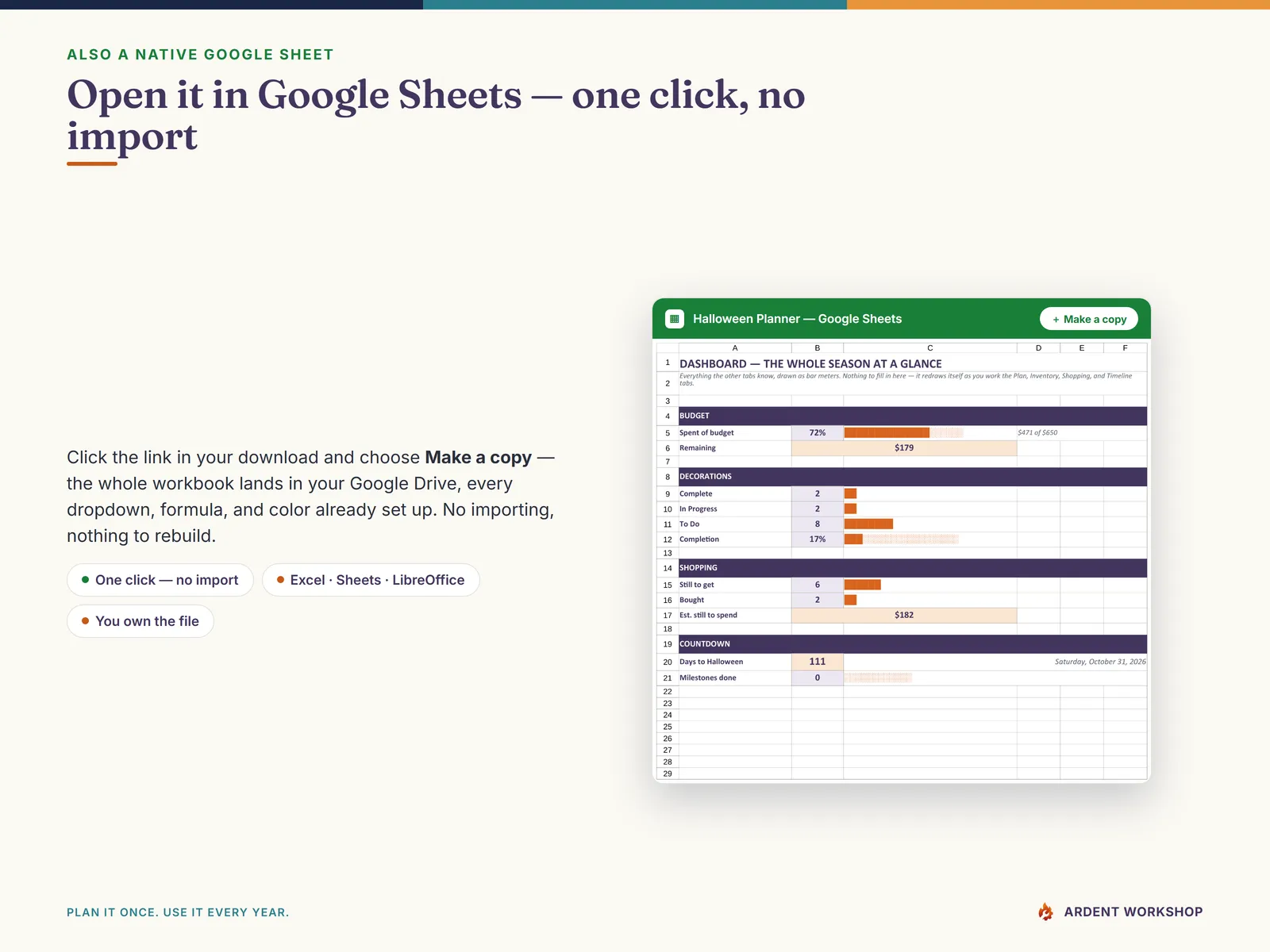This screenshot has width=1270, height=952.
Task: Click the Completion 17% cell
Action: tap(818, 539)
